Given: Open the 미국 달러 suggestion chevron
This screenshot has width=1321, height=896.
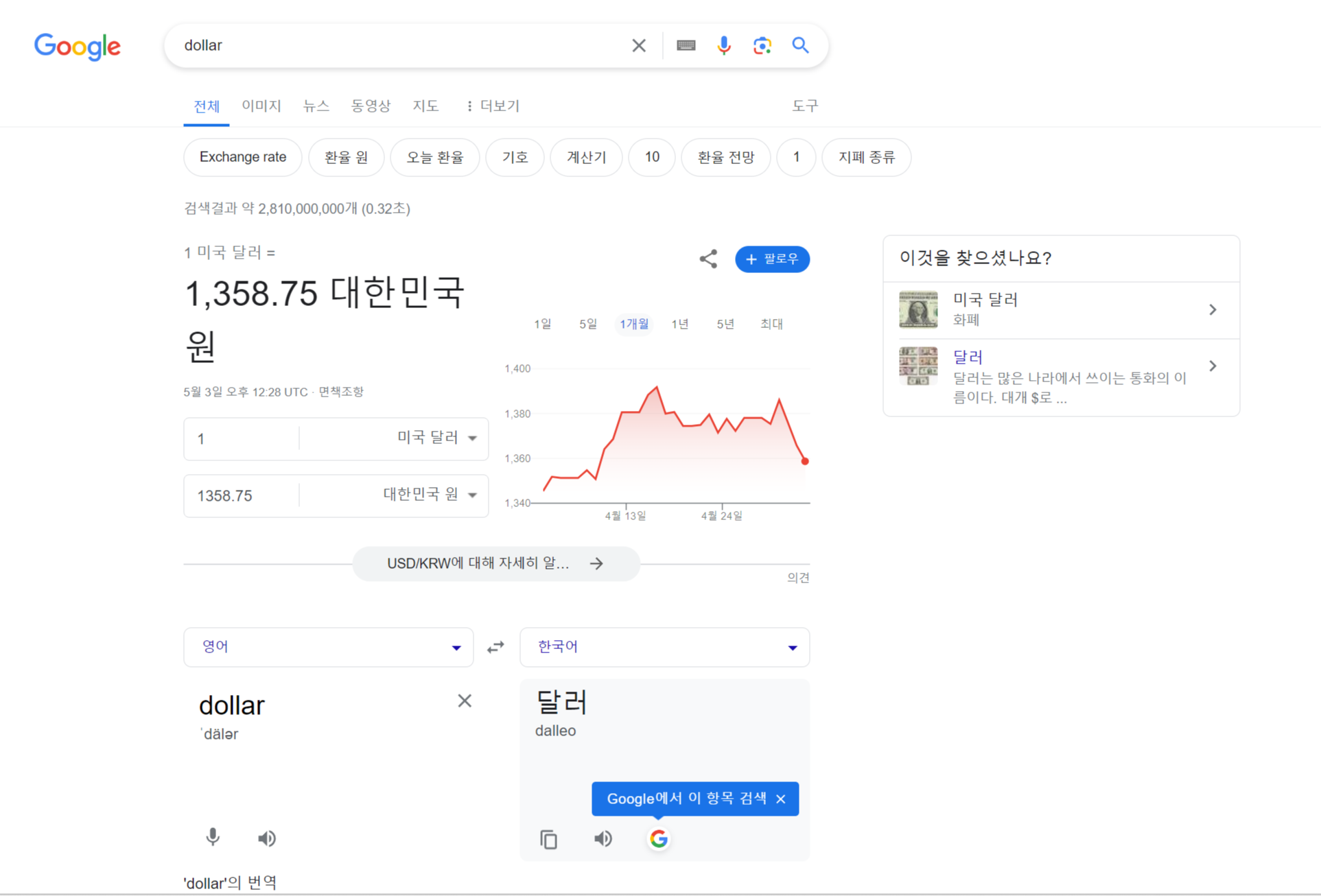Looking at the screenshot, I should click(1213, 310).
